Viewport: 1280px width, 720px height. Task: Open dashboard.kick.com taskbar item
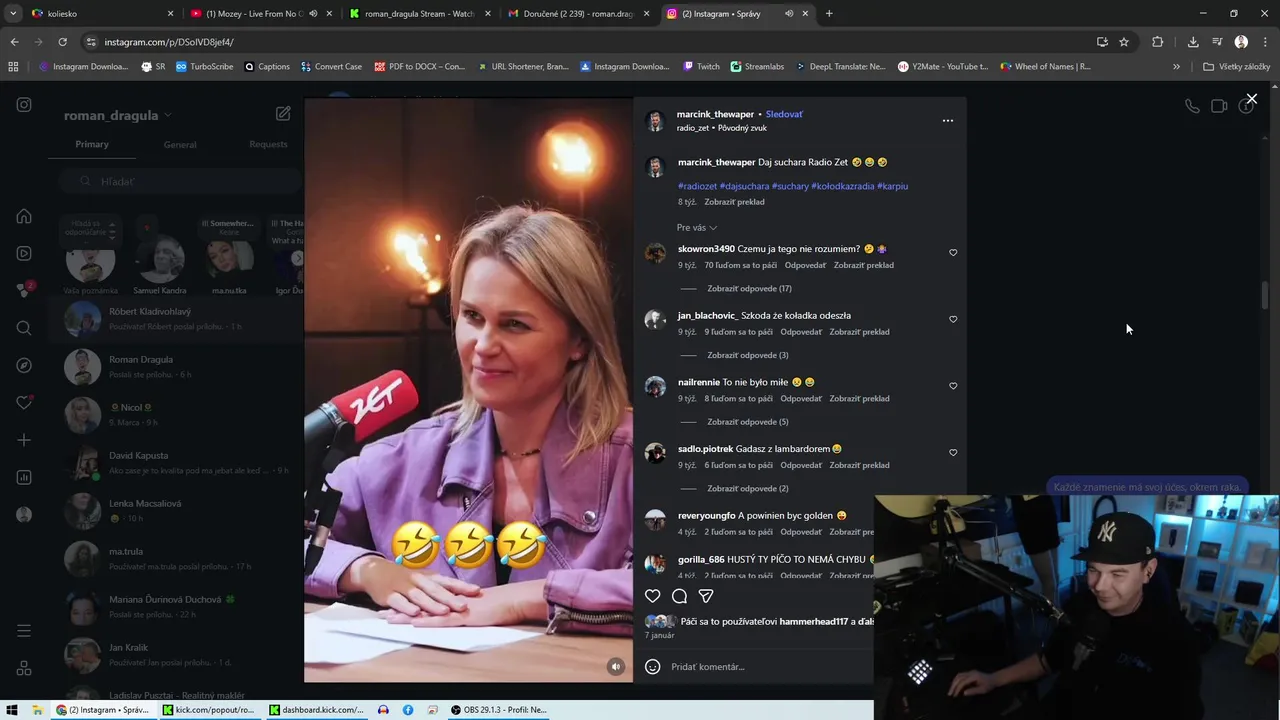coord(317,710)
